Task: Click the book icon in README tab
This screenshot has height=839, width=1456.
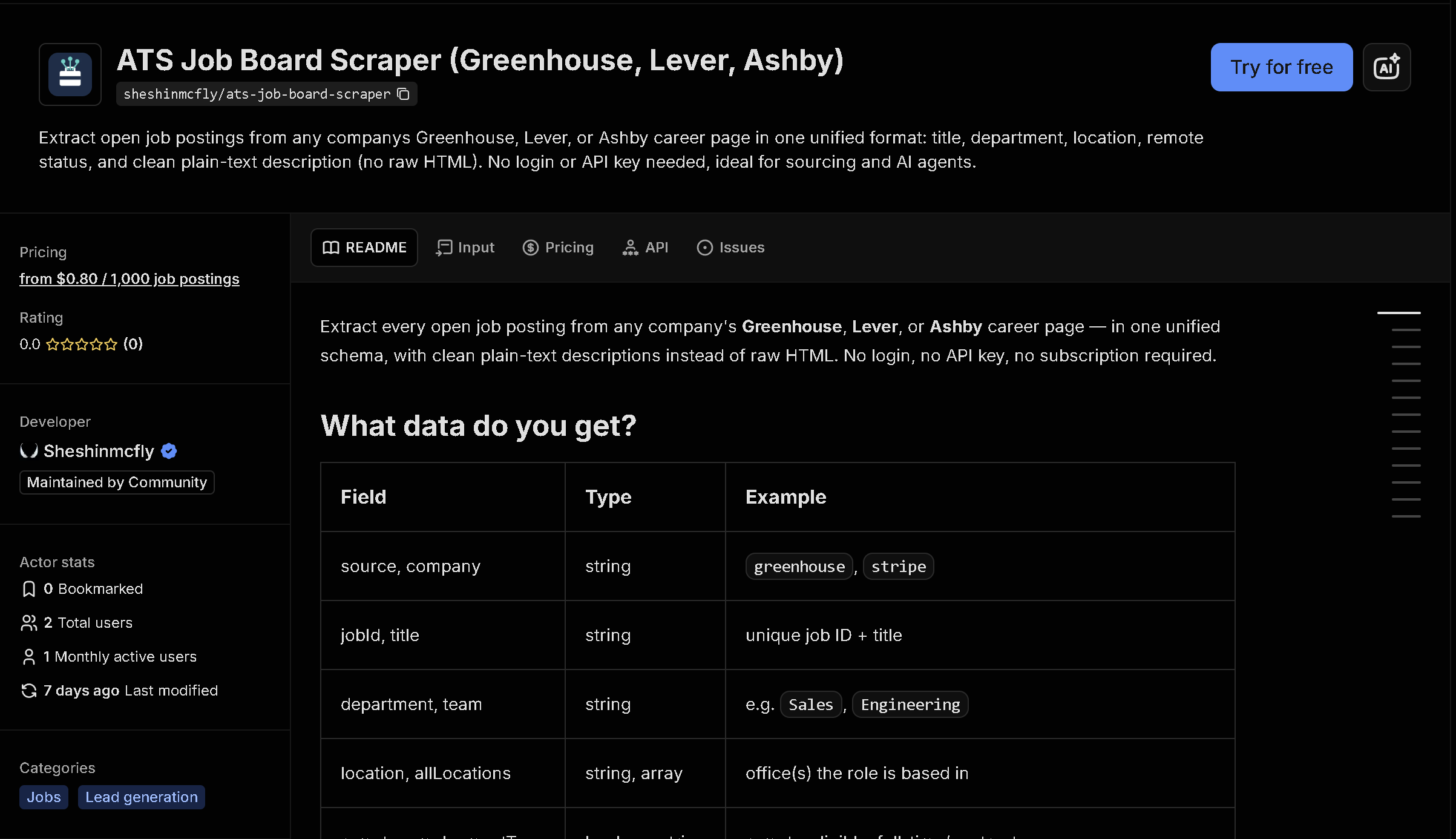Action: click(x=331, y=248)
